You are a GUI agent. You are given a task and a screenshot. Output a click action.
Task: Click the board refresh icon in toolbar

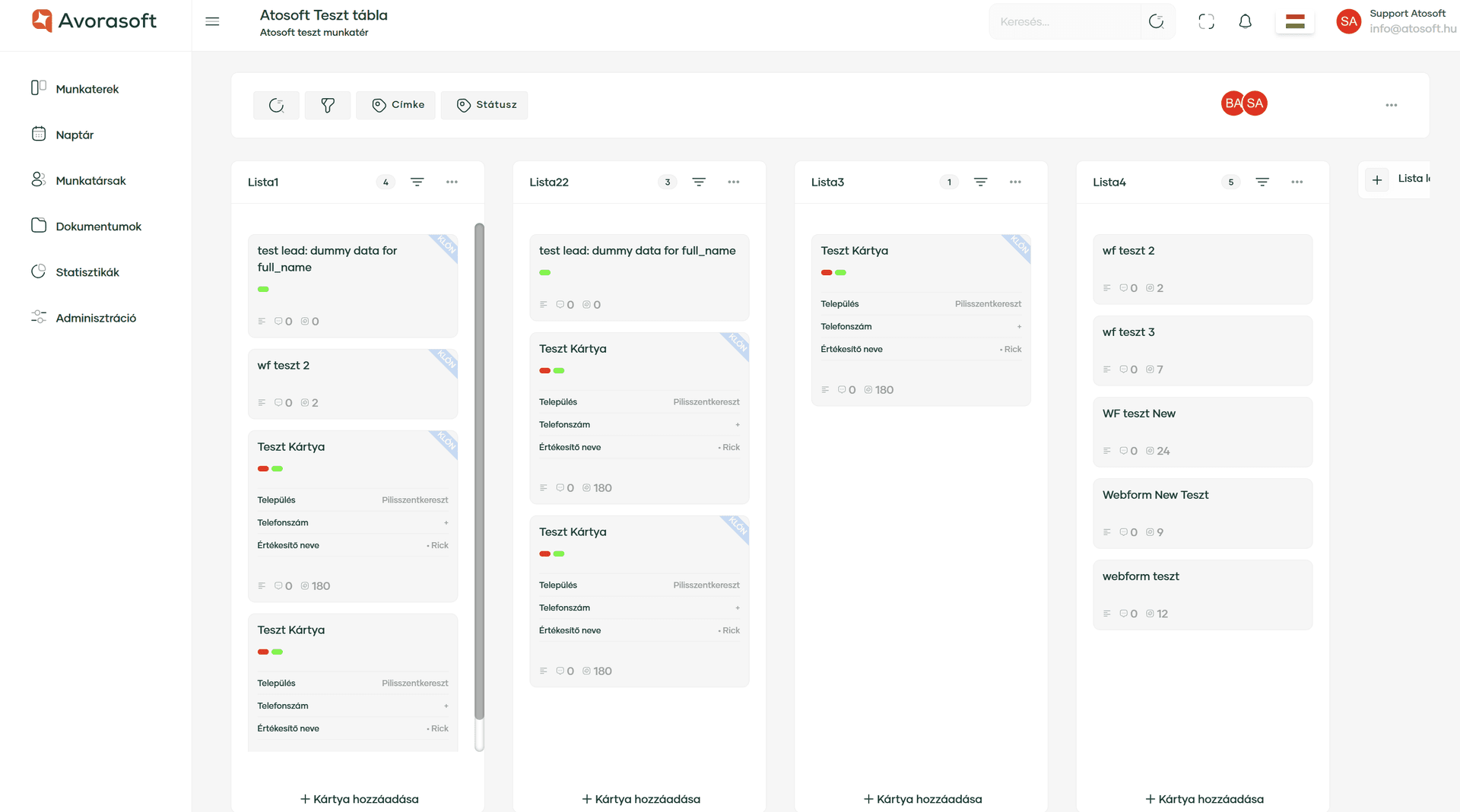pos(276,105)
